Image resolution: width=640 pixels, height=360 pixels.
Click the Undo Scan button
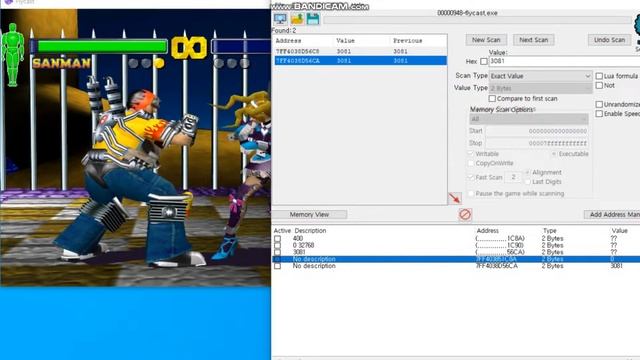pyautogui.click(x=609, y=40)
